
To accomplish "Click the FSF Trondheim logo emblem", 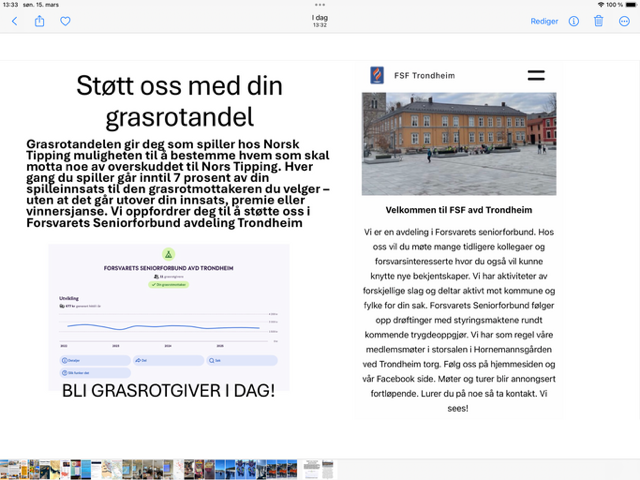I will (x=377, y=75).
